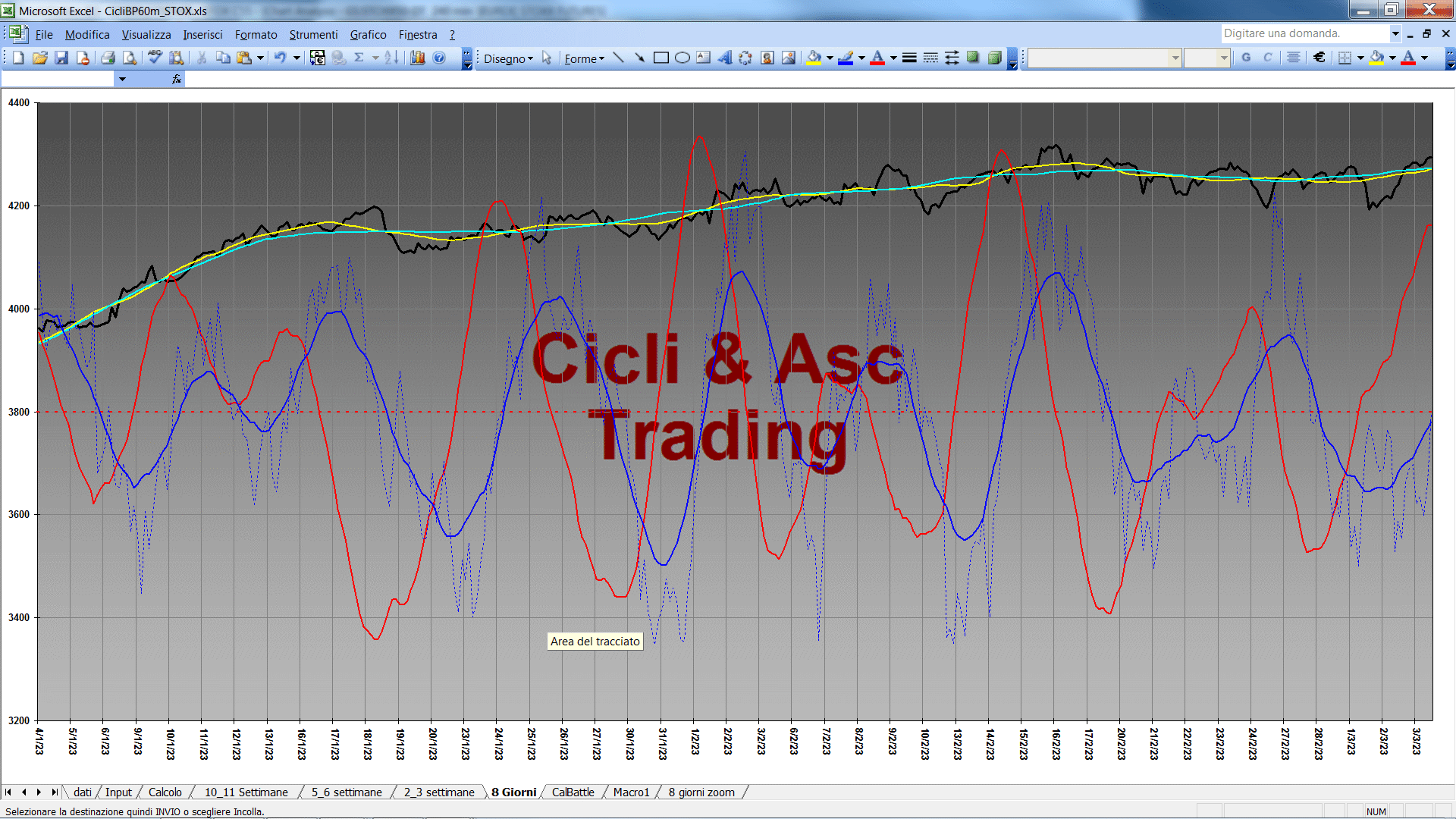The image size is (1456, 819).
Task: Toggle Bold (G) formatting
Action: (1246, 58)
